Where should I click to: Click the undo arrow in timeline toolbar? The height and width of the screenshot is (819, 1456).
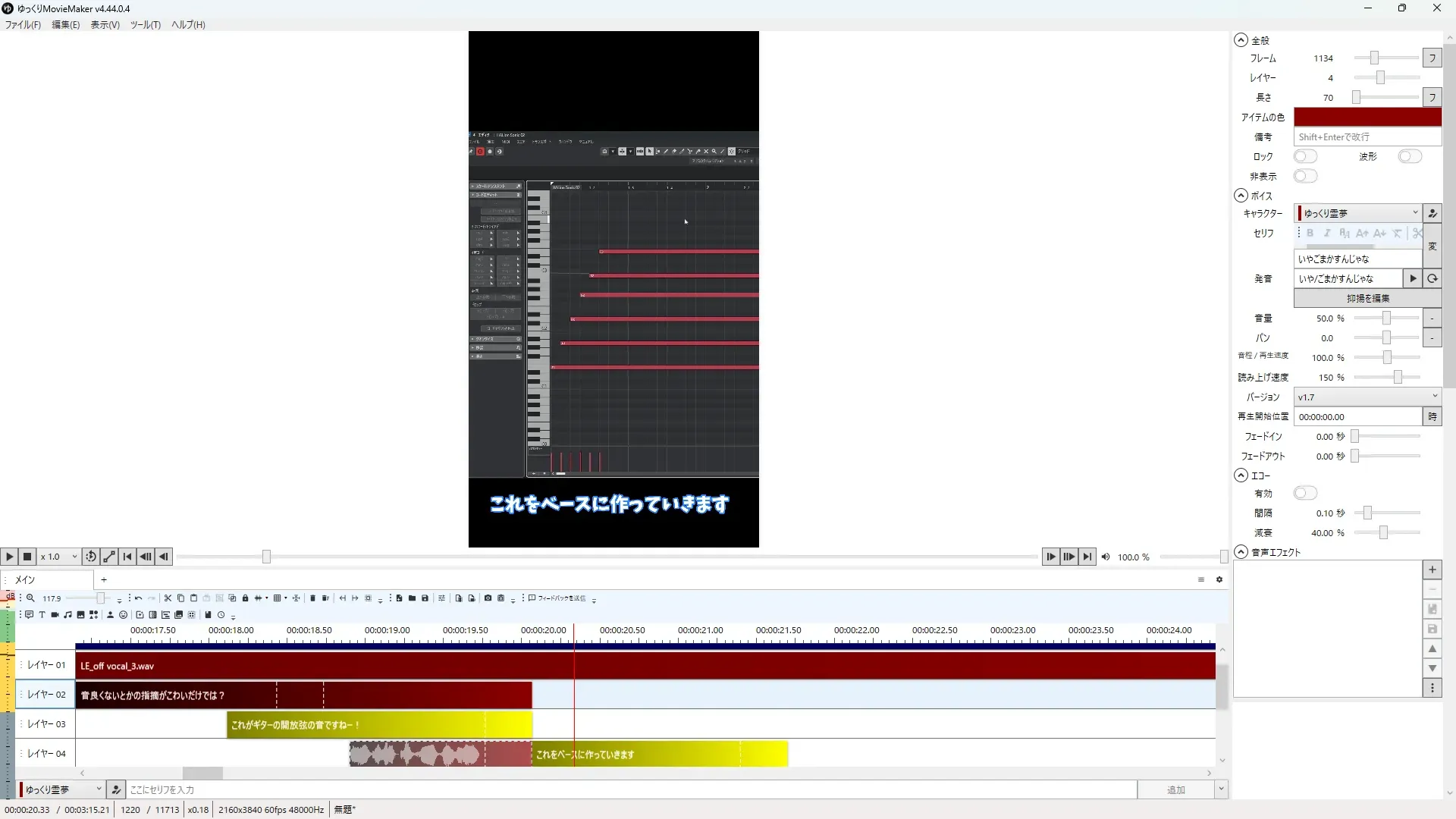click(x=138, y=598)
